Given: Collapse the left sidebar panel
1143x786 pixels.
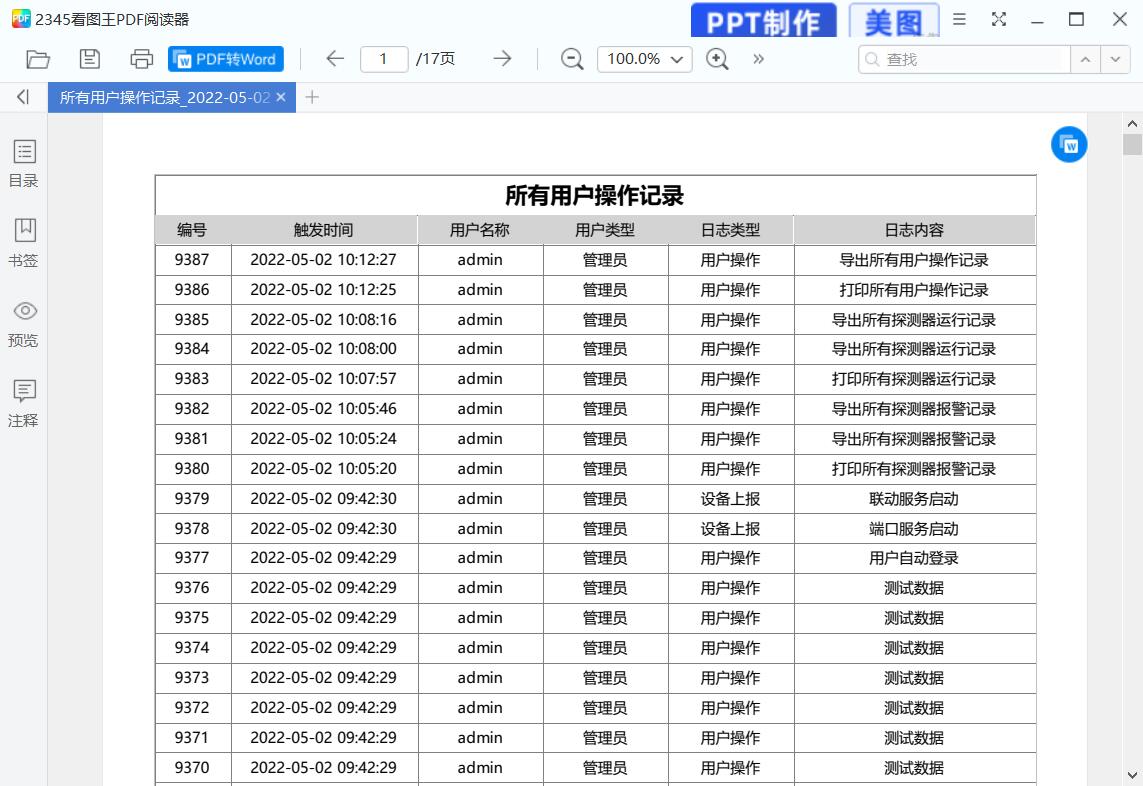Looking at the screenshot, I should coord(23,97).
